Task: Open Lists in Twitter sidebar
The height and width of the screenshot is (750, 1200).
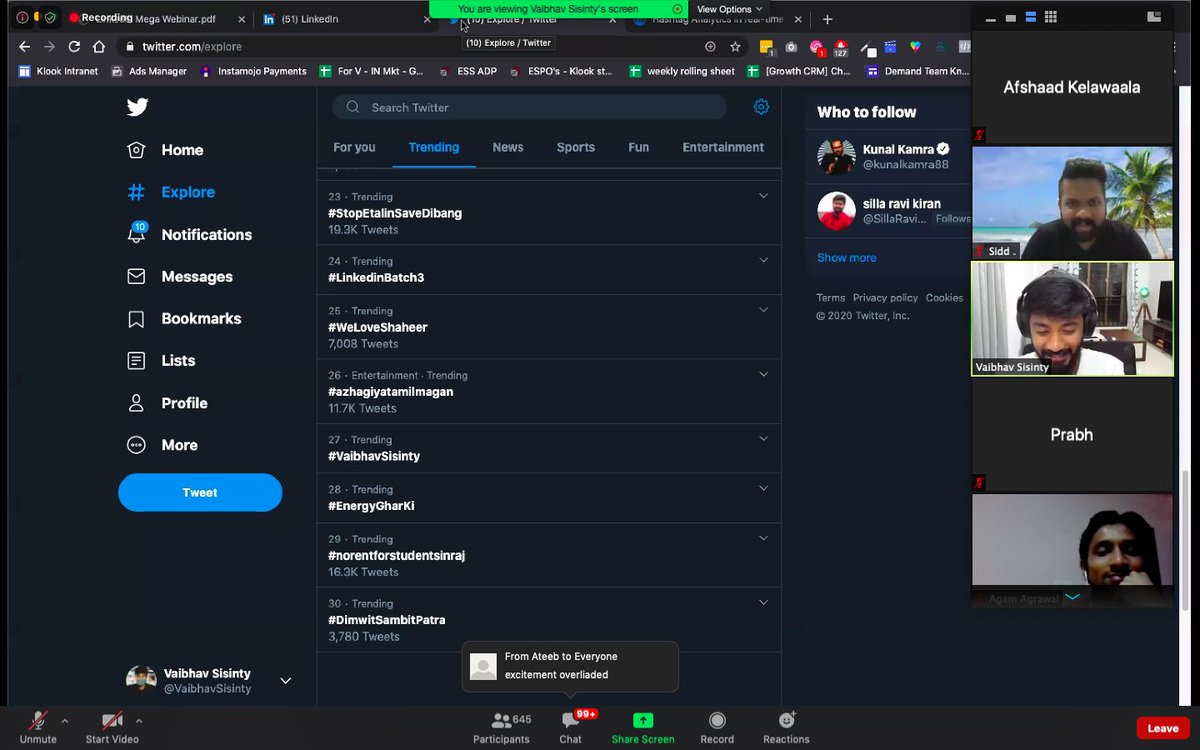Action: [161, 360]
